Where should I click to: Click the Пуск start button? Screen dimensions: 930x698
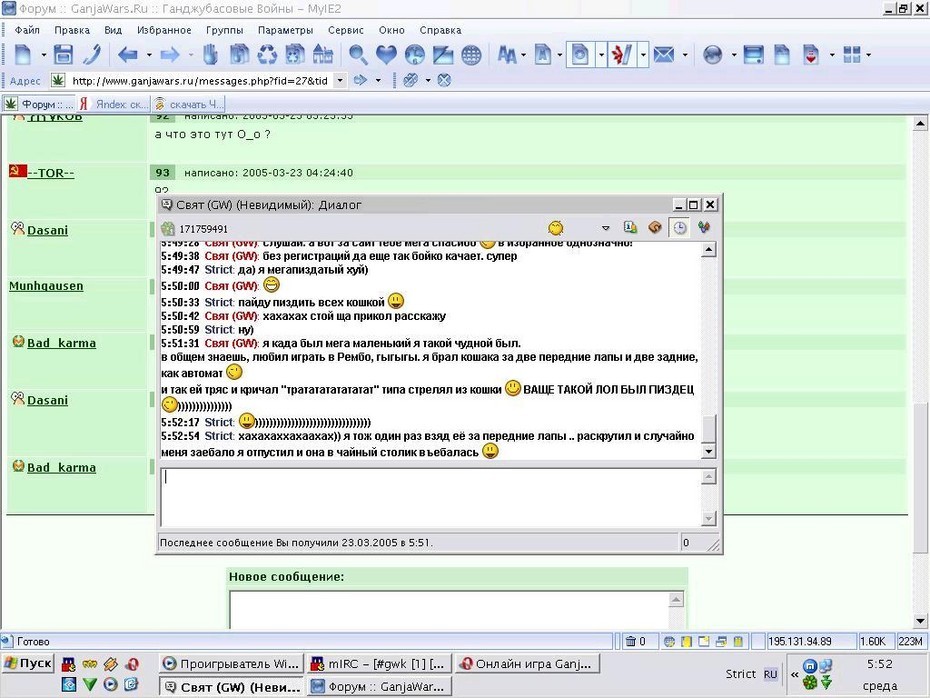tap(28, 663)
